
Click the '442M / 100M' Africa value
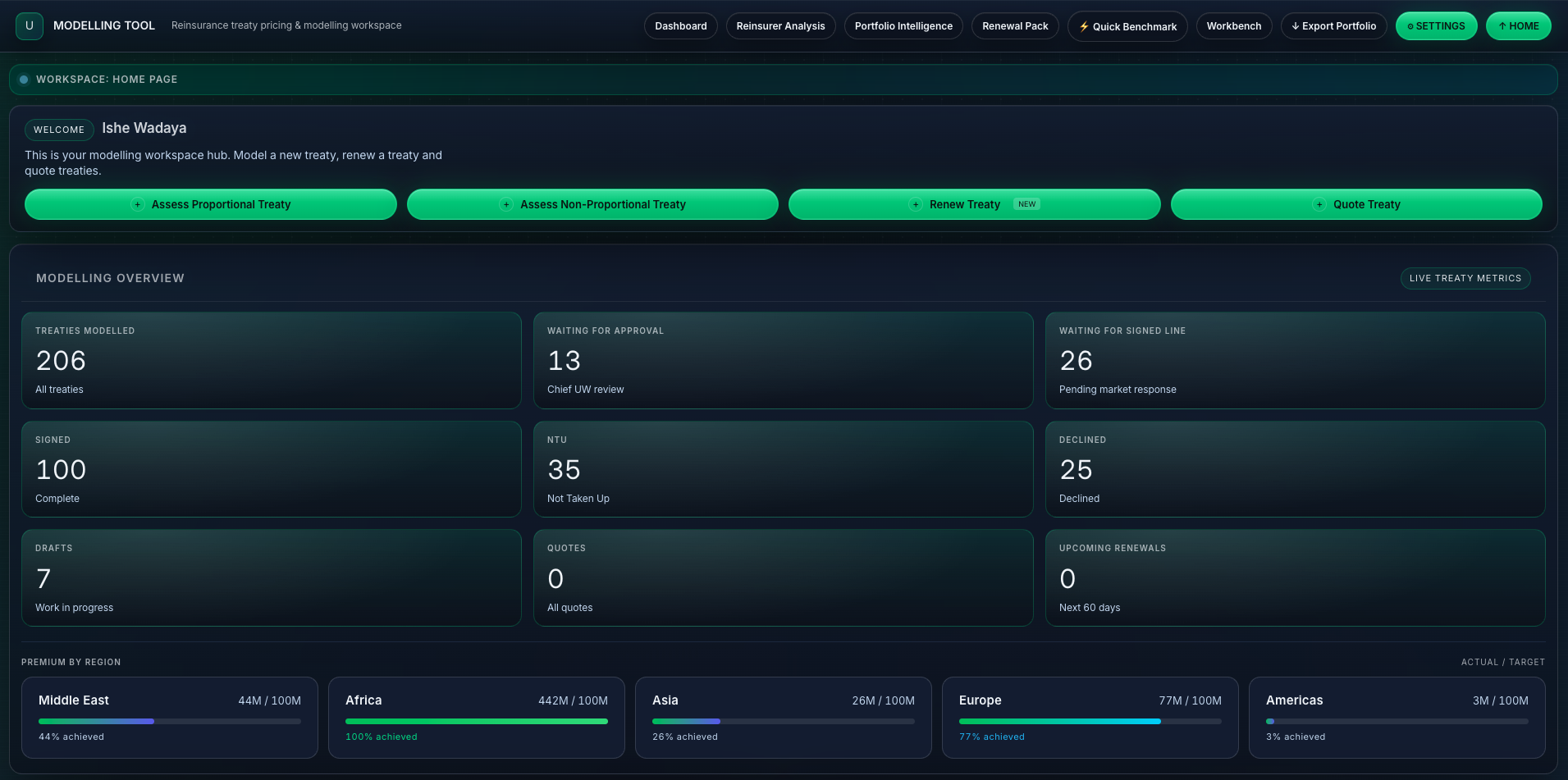pyautogui.click(x=573, y=700)
